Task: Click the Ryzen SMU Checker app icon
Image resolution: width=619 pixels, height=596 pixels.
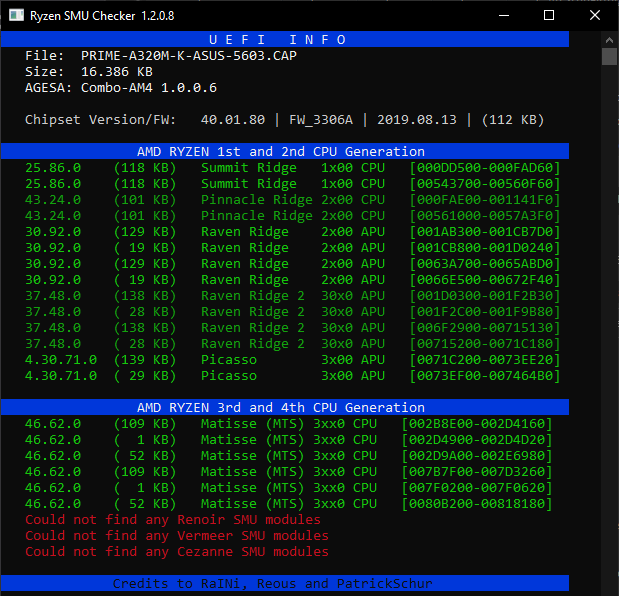Action: click(x=16, y=15)
